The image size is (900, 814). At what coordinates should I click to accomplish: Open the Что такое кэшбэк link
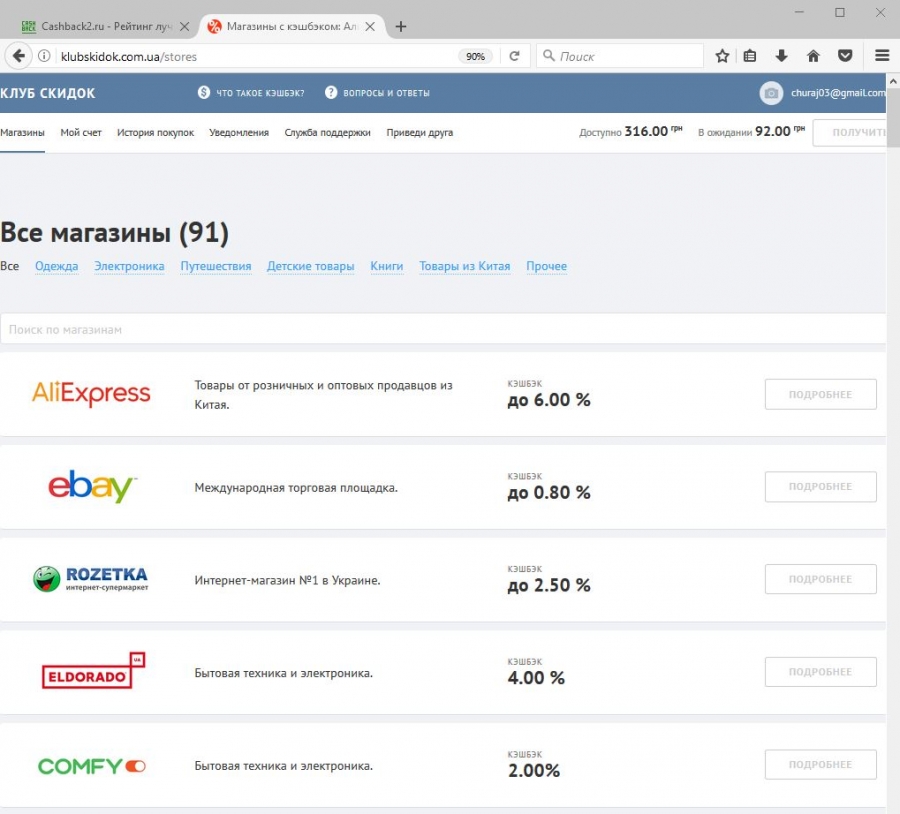point(260,93)
